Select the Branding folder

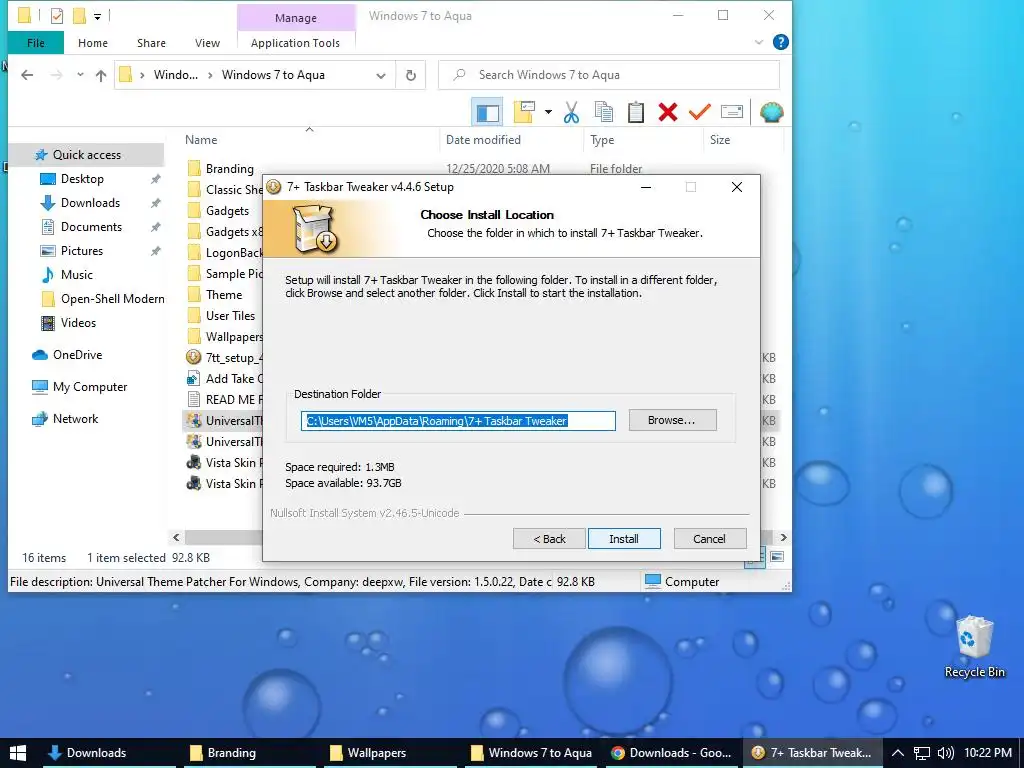coord(229,168)
